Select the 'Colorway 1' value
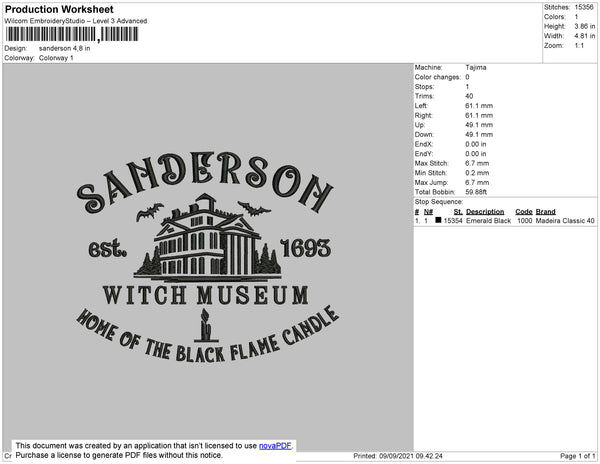600x464 pixels. tap(56, 58)
